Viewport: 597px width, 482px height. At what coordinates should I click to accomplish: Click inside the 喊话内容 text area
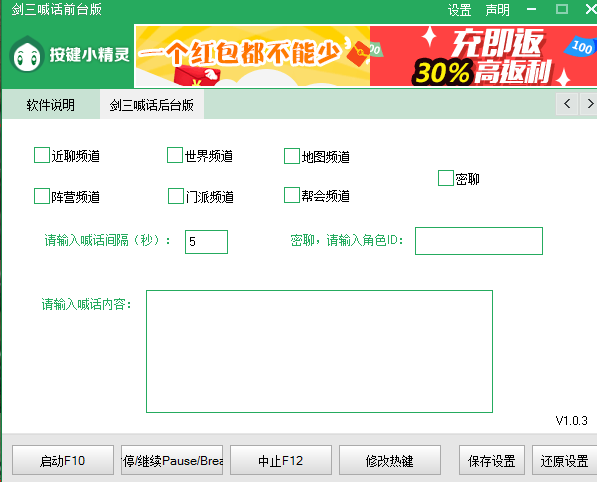pos(319,351)
